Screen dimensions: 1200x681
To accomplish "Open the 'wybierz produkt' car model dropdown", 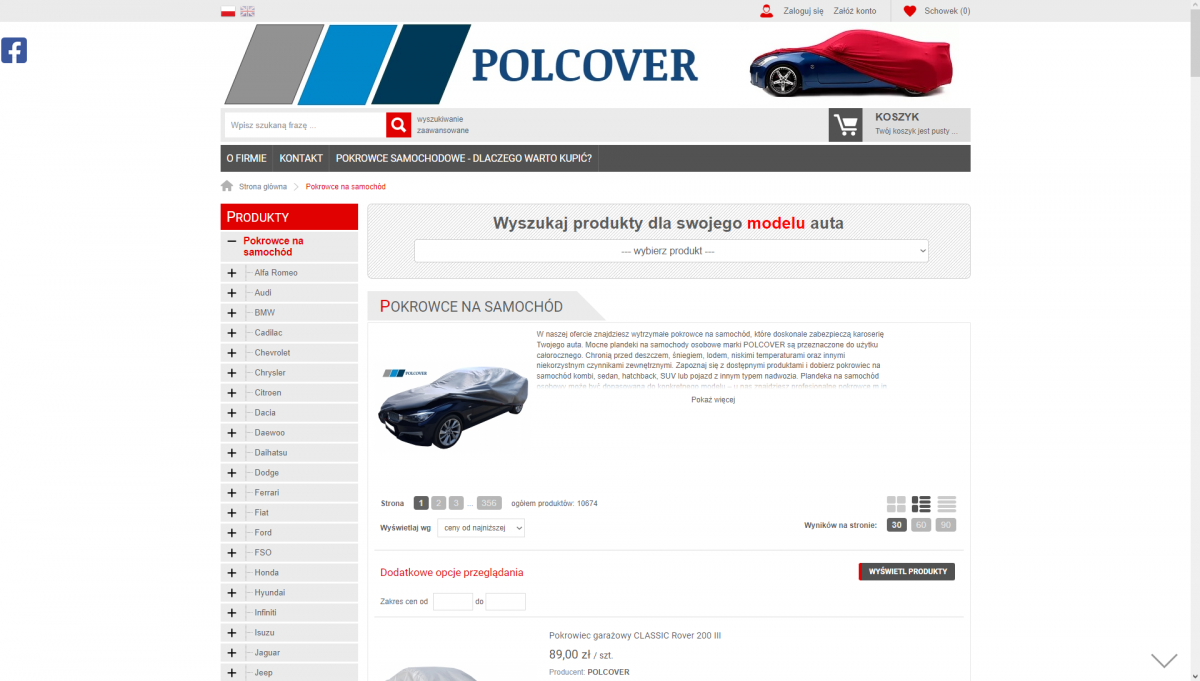I will click(x=671, y=251).
